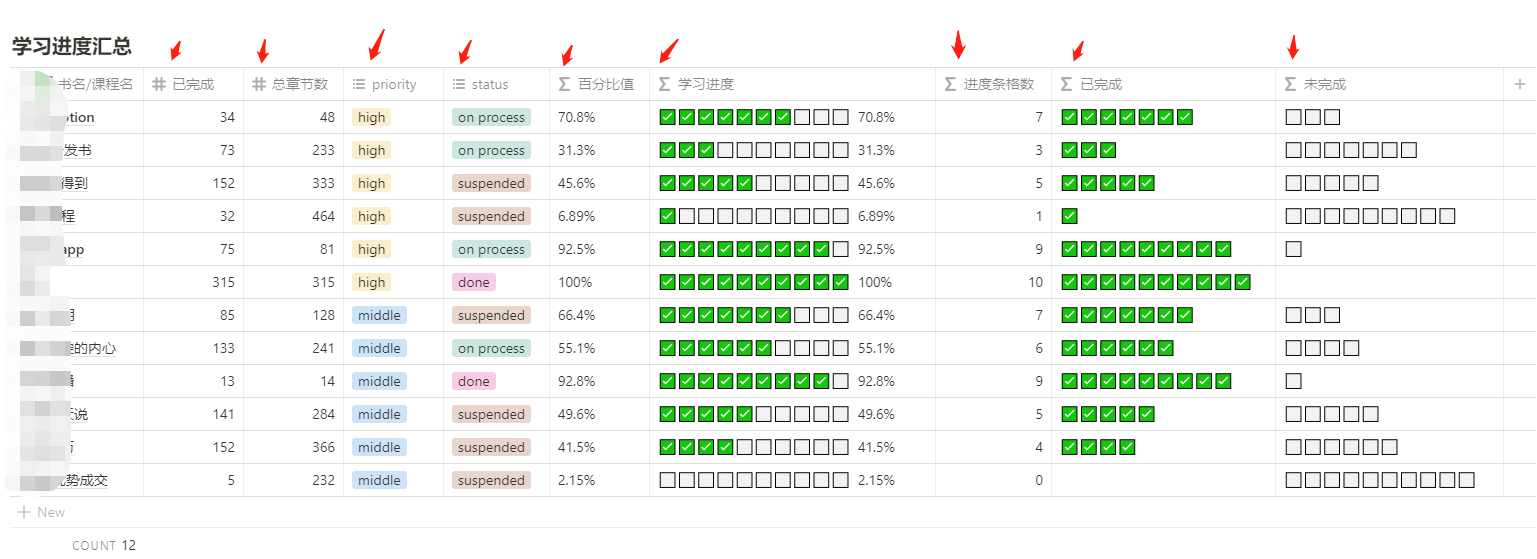Click the 49.6% learning progress bar cell
Screen dimensions: 1537x559
[x=792, y=414]
